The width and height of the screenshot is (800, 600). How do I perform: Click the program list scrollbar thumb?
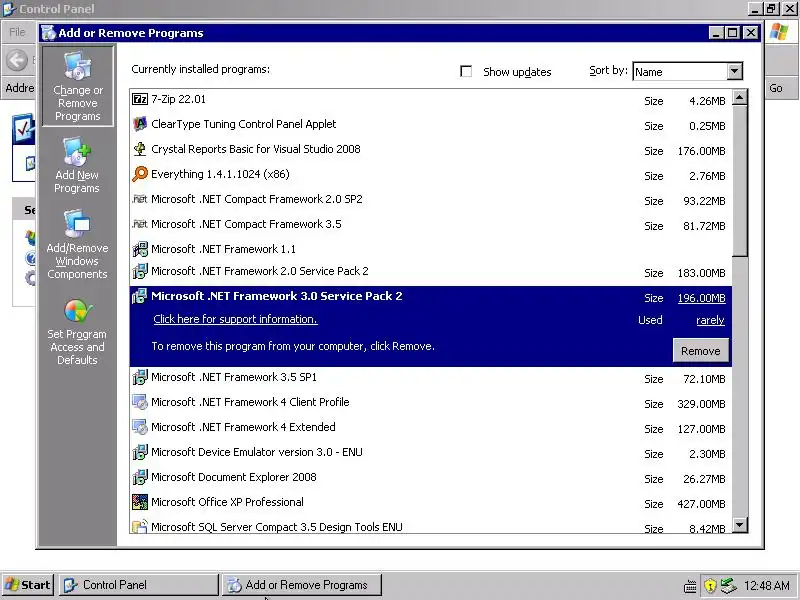point(740,181)
